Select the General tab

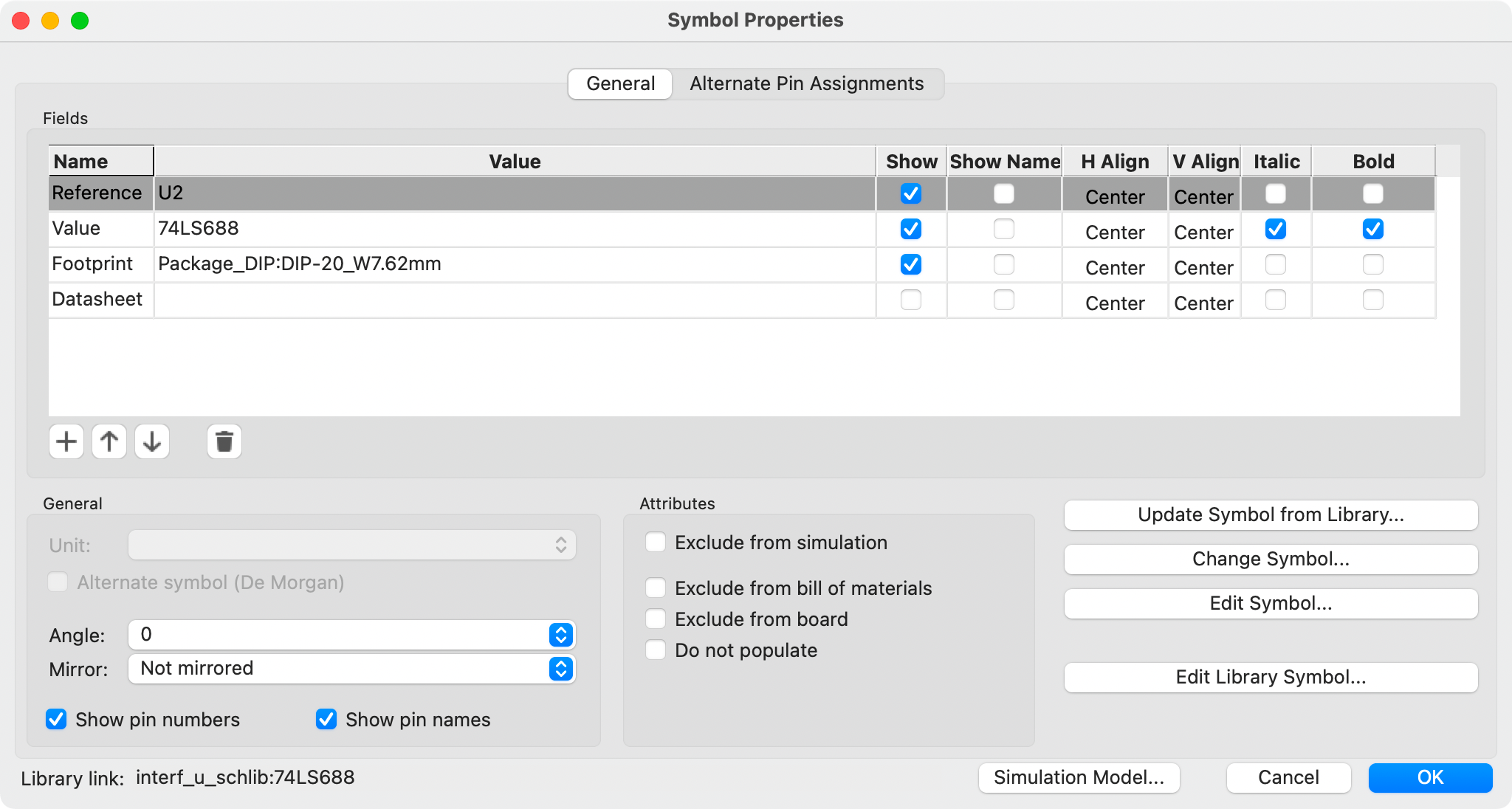point(619,83)
